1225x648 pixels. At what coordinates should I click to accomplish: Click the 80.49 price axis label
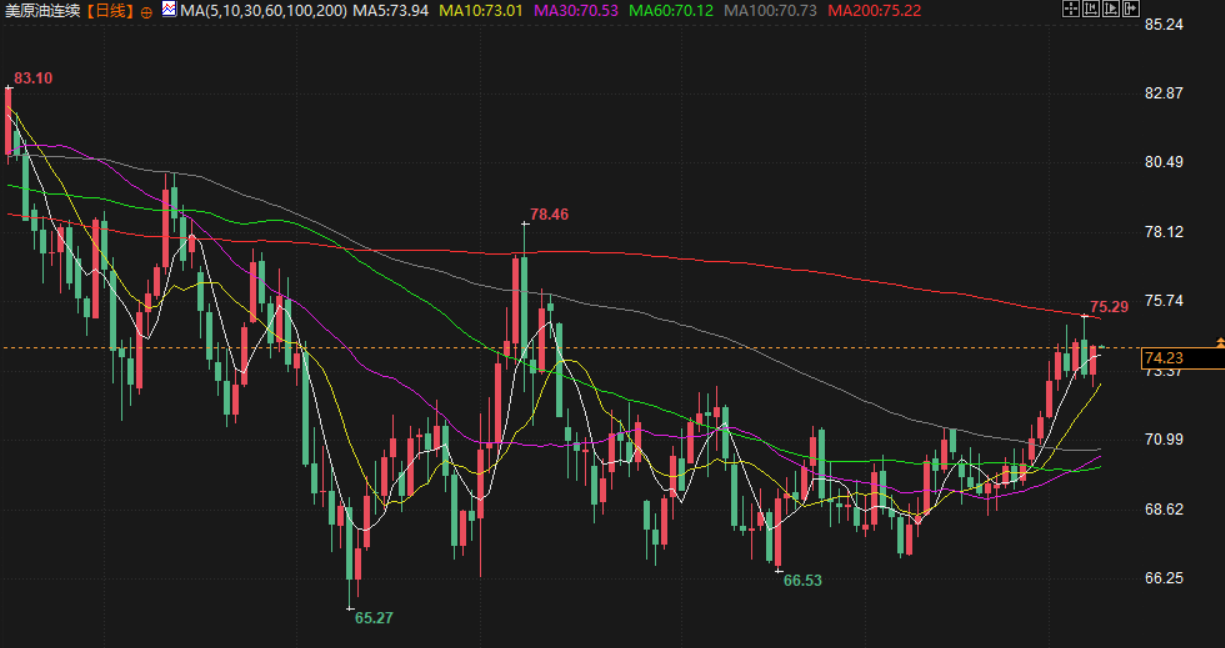click(1164, 162)
